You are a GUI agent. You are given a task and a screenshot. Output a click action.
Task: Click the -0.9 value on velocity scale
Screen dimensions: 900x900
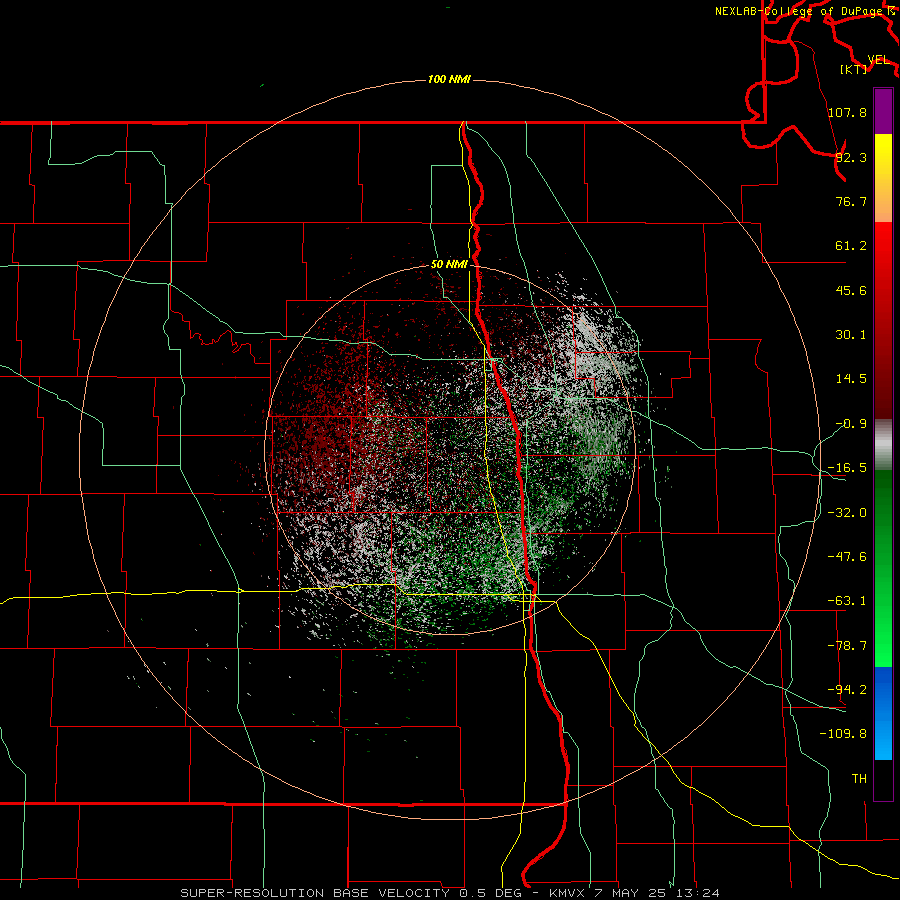tap(851, 424)
